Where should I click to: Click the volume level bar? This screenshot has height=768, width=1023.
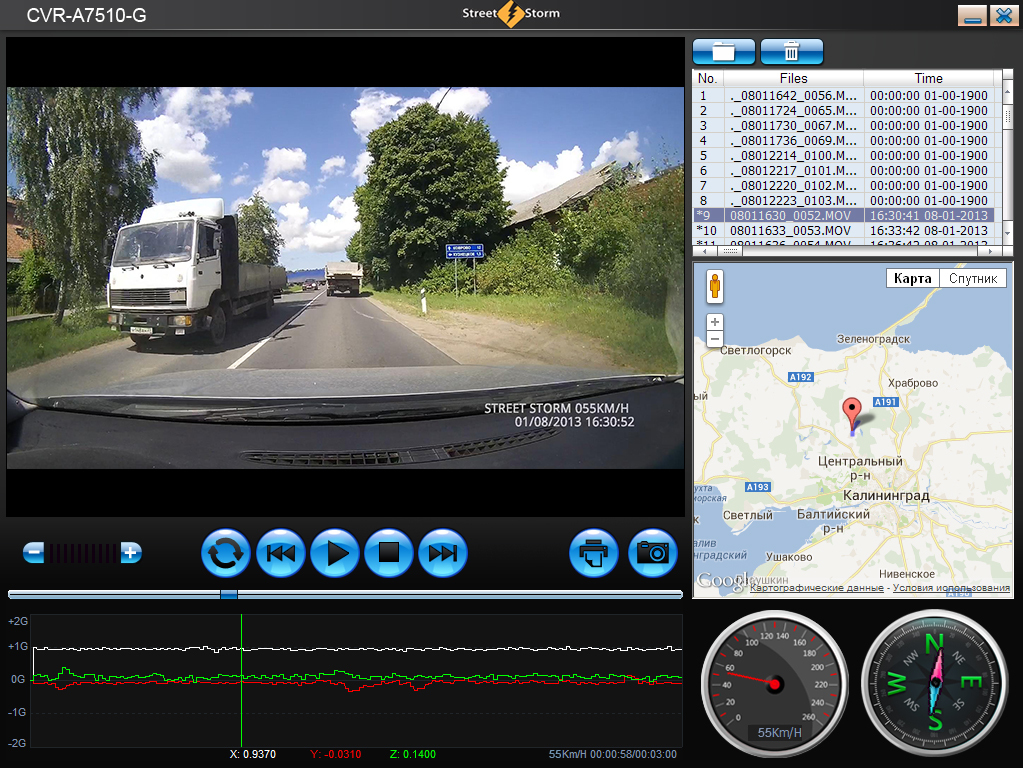[x=82, y=553]
